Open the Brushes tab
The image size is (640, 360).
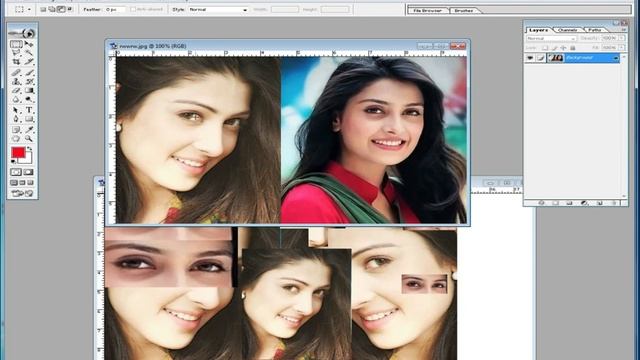tap(464, 10)
